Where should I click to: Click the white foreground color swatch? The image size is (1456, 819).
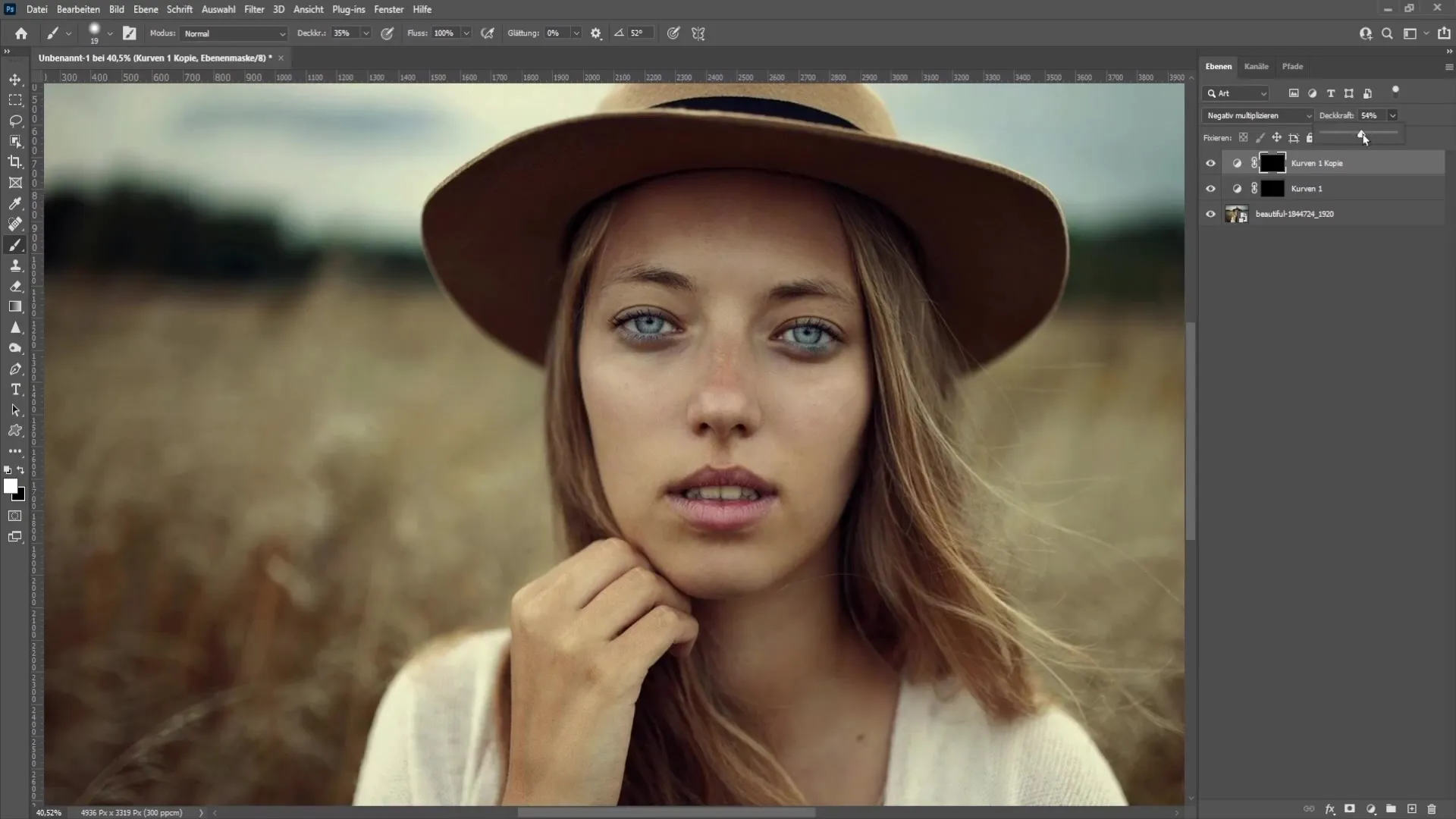coord(10,486)
